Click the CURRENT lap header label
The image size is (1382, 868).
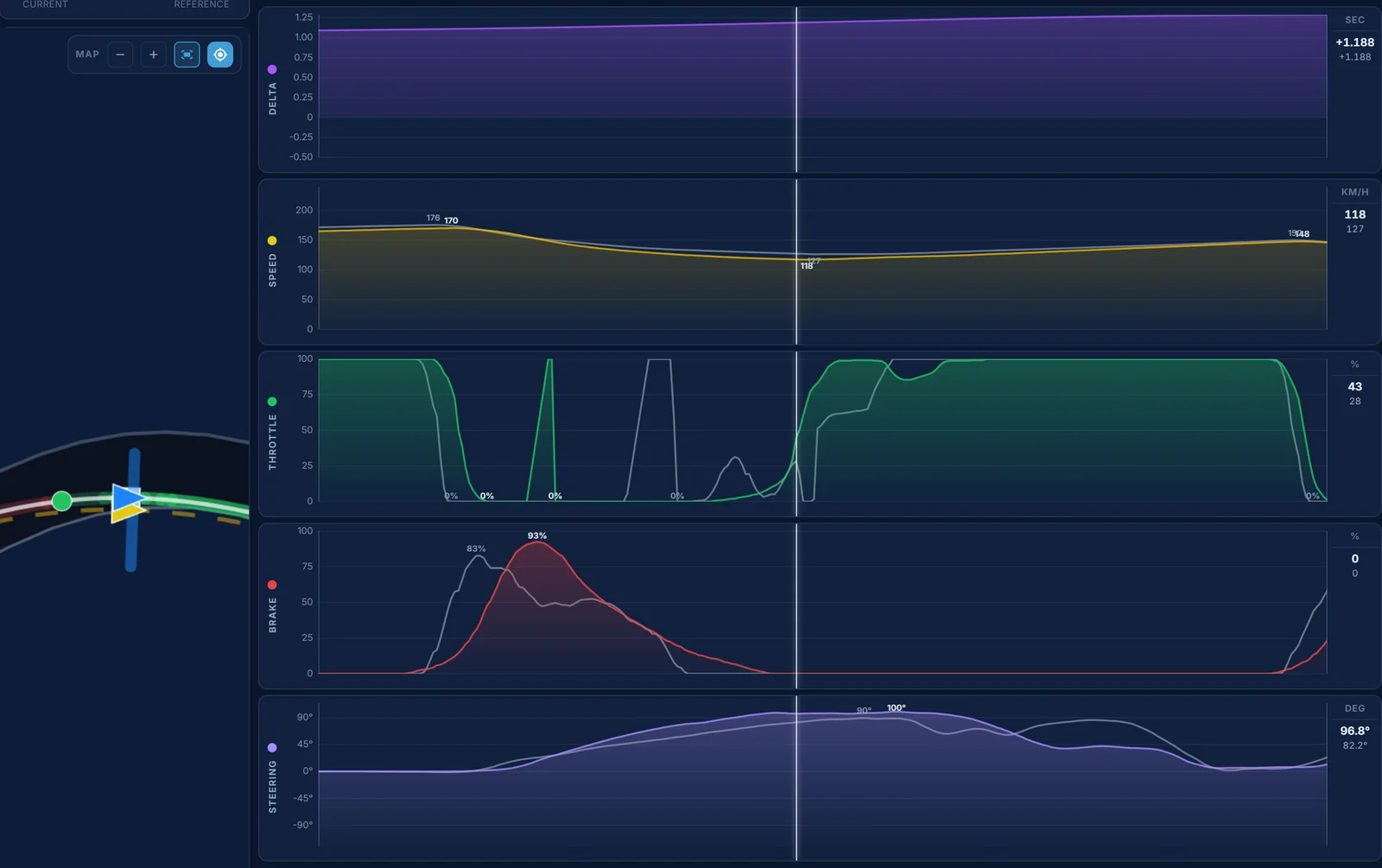[45, 4]
